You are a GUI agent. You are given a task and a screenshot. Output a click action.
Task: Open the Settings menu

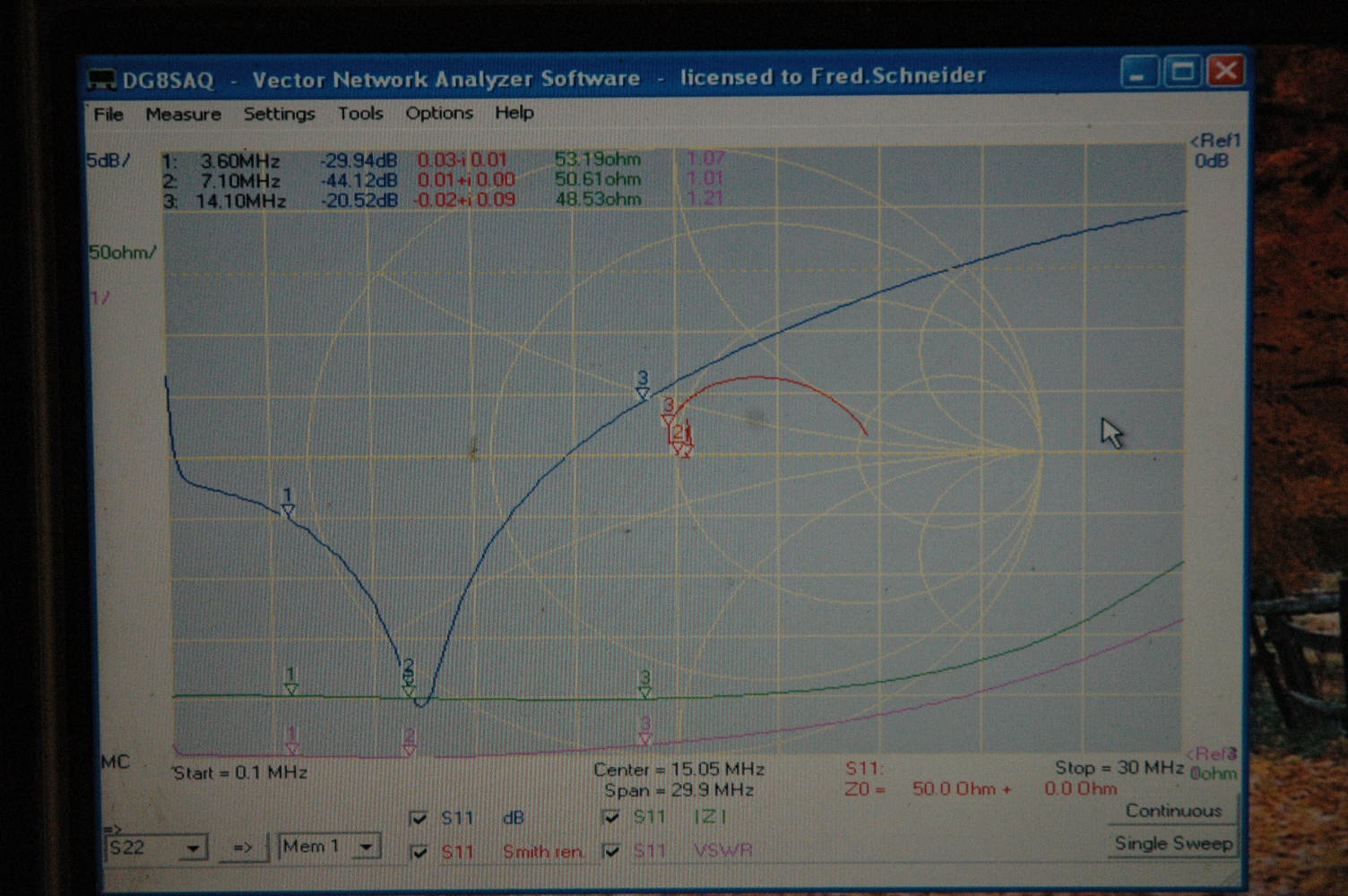click(x=279, y=114)
